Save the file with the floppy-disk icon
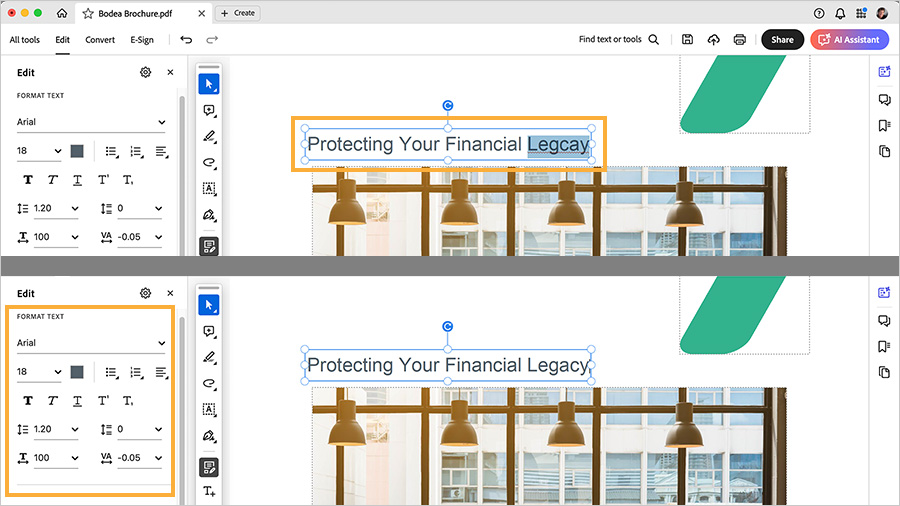Image resolution: width=900 pixels, height=506 pixels. 687,39
